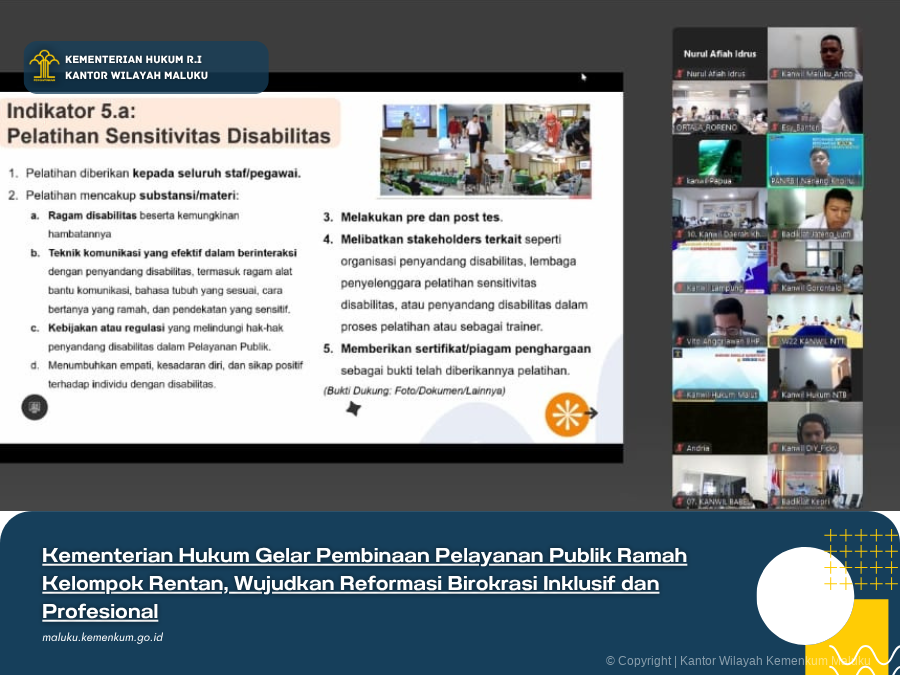
Task: Select the ORTALA_RORENO video tile
Action: [720, 107]
